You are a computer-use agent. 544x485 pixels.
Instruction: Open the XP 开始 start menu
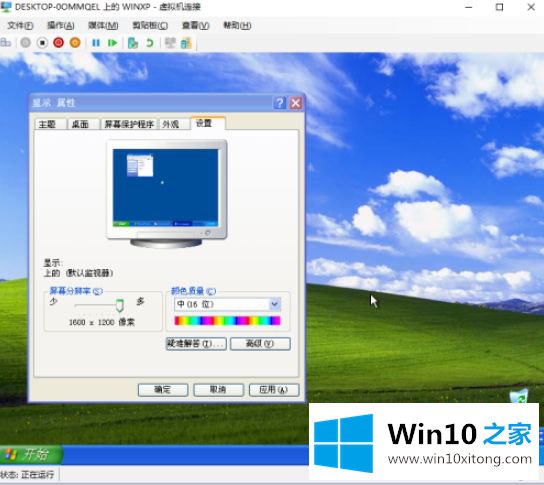(x=31, y=454)
